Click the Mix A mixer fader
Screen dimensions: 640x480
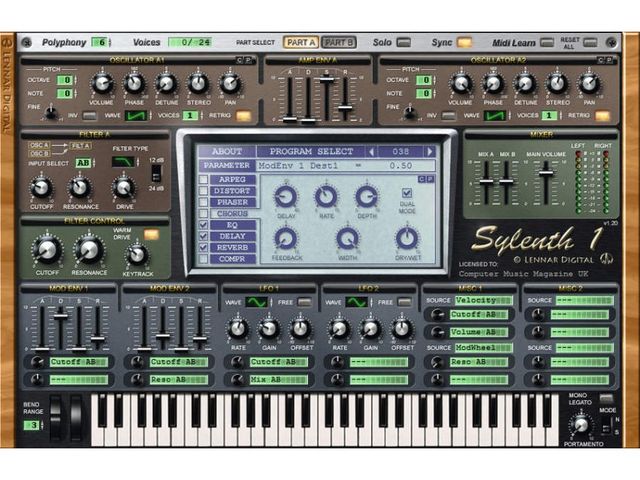pyautogui.click(x=486, y=181)
